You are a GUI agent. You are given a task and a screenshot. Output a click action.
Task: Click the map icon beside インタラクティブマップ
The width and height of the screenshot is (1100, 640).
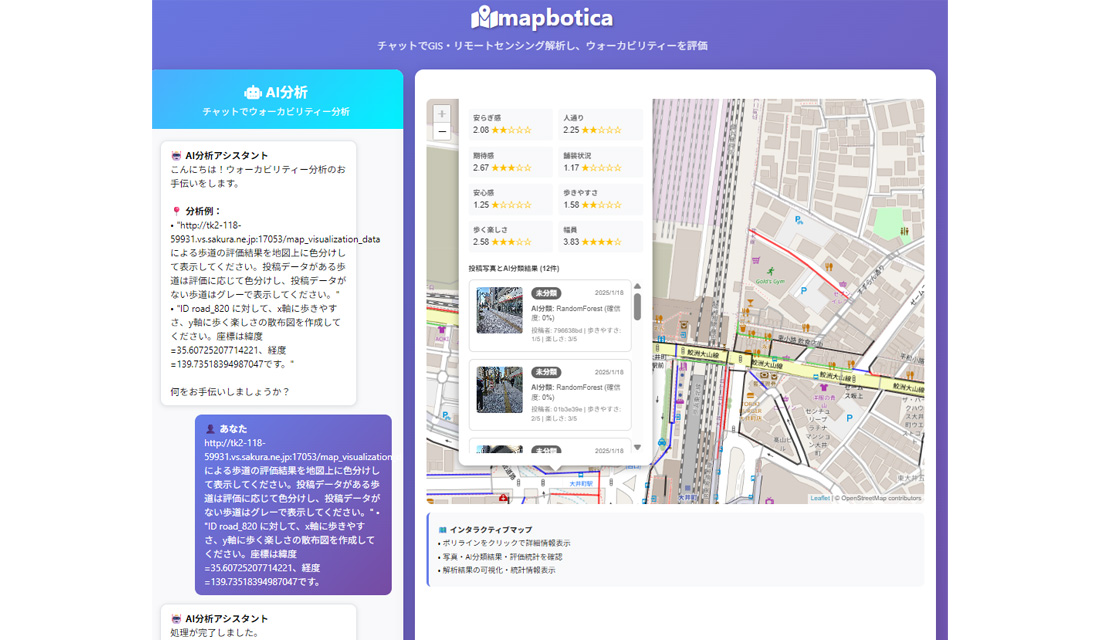pyautogui.click(x=442, y=529)
